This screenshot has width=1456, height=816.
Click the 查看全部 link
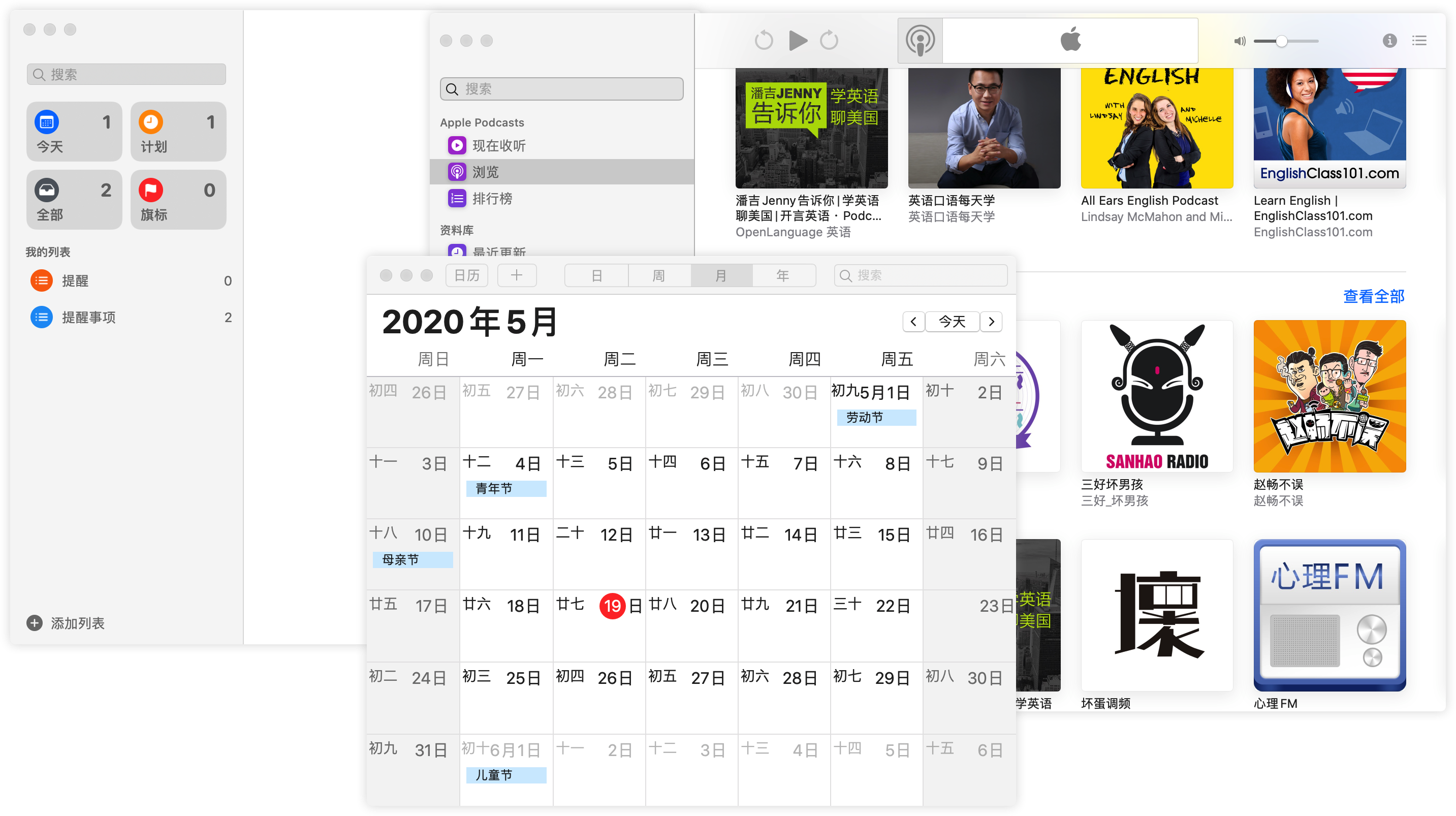(x=1374, y=296)
